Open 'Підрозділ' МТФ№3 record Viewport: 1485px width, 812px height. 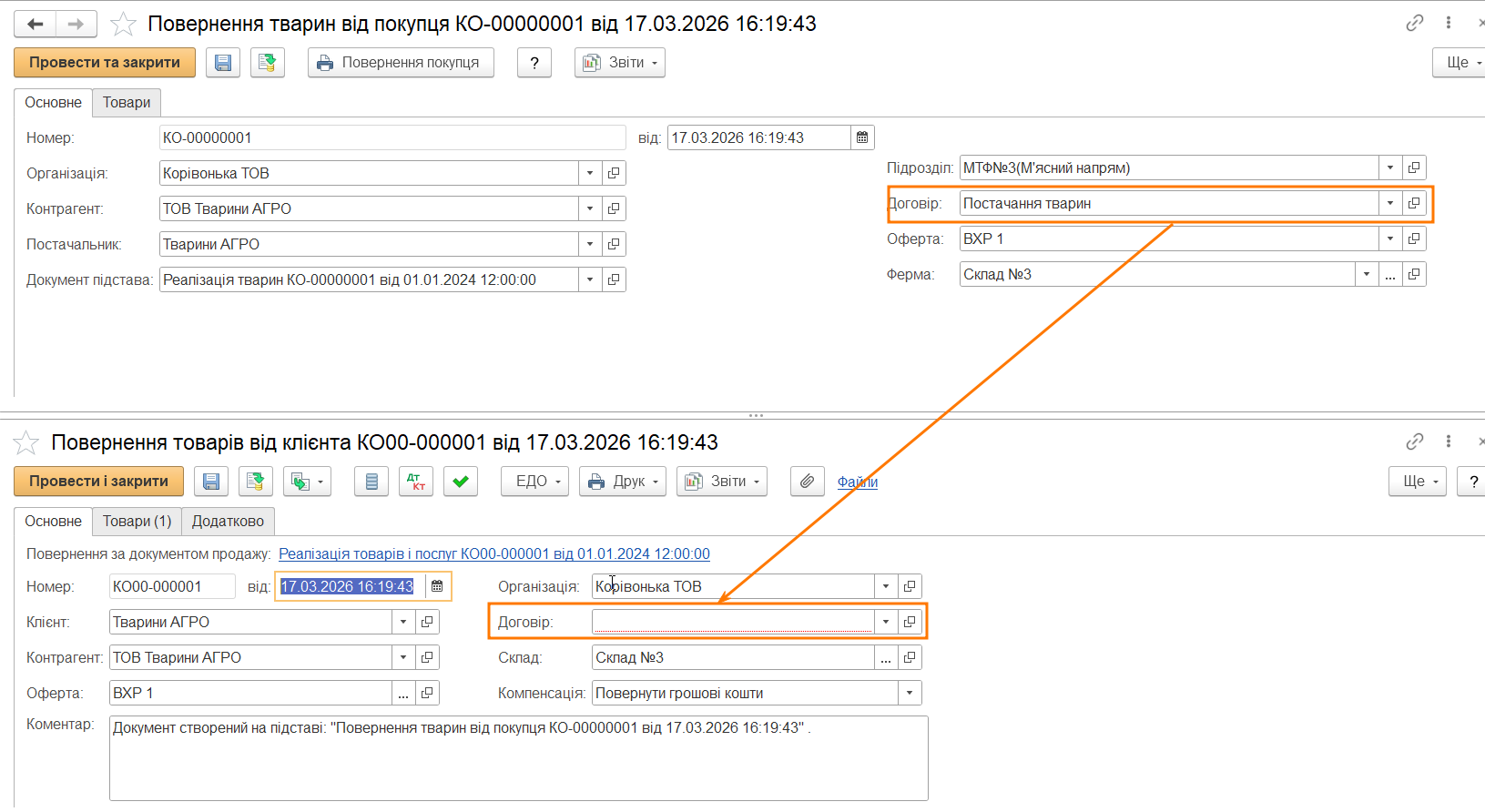[x=1414, y=167]
